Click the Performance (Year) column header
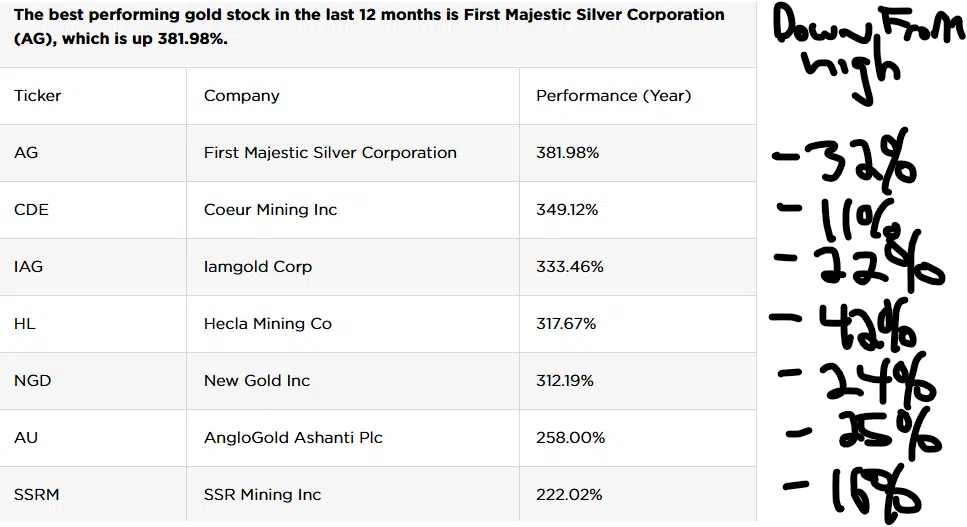This screenshot has height=527, width=967. [613, 96]
